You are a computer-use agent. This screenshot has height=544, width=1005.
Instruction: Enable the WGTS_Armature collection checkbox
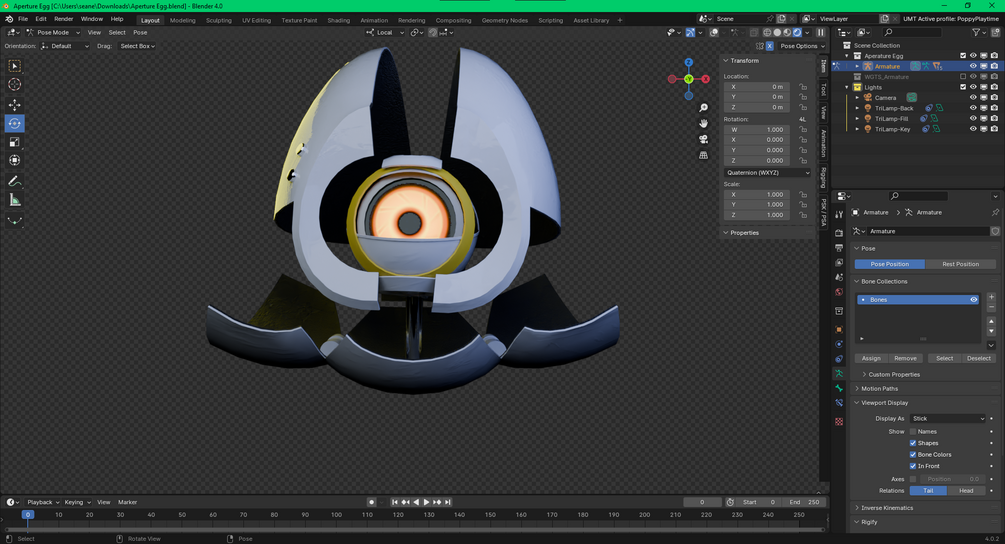click(x=963, y=77)
